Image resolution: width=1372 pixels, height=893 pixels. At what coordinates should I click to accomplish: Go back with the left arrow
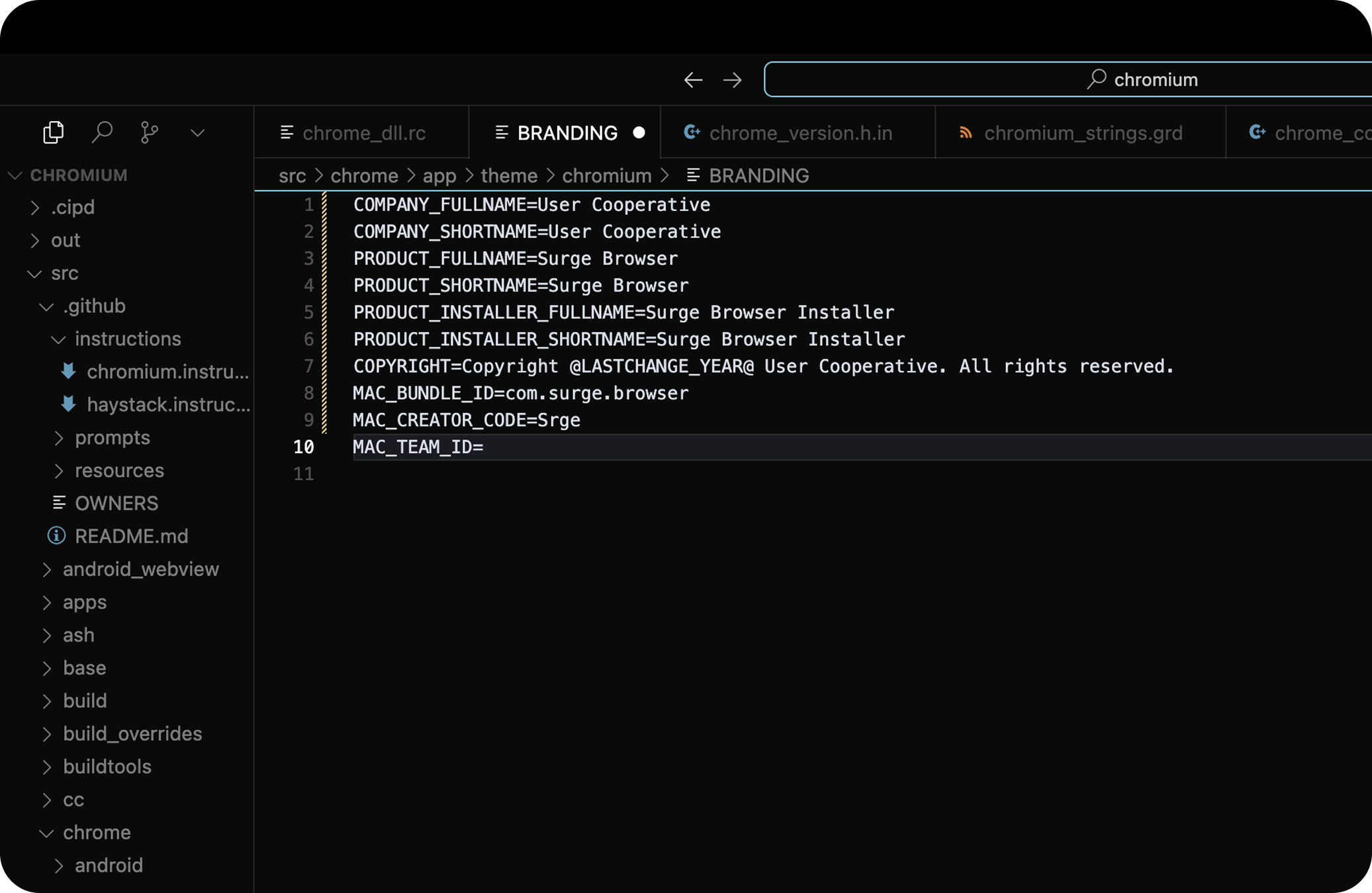693,80
